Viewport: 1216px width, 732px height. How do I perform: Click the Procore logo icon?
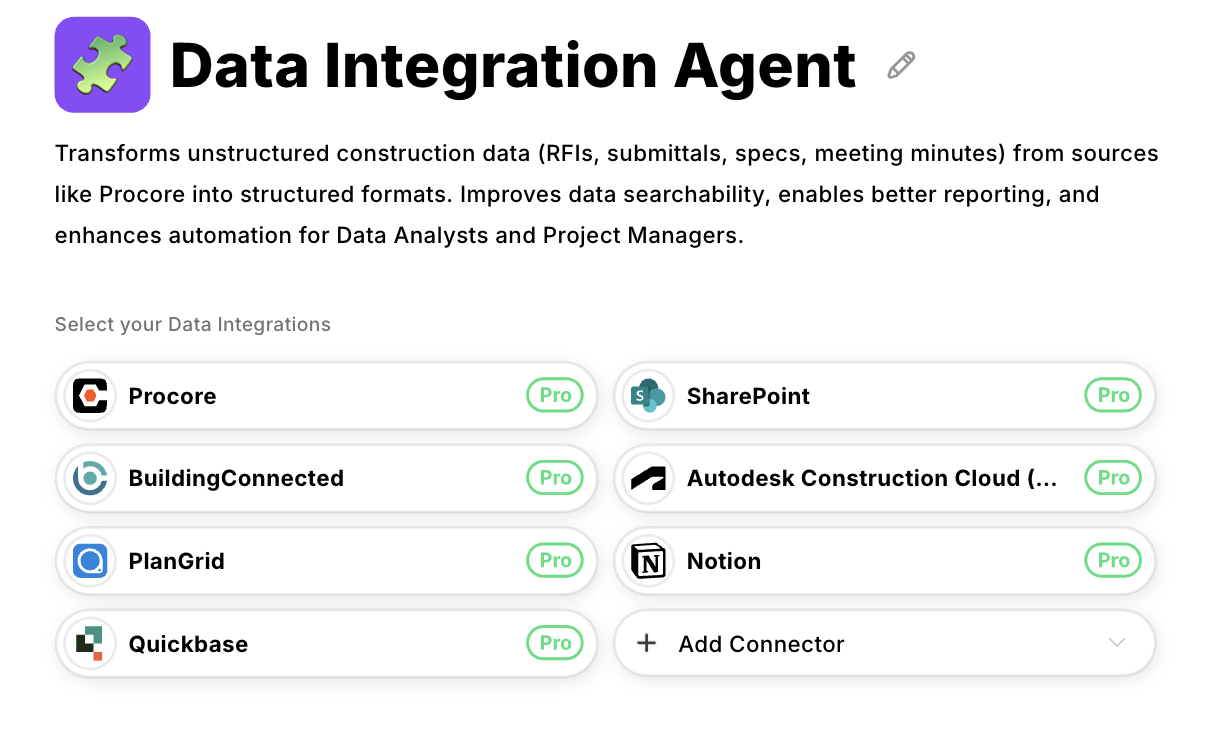(90, 396)
